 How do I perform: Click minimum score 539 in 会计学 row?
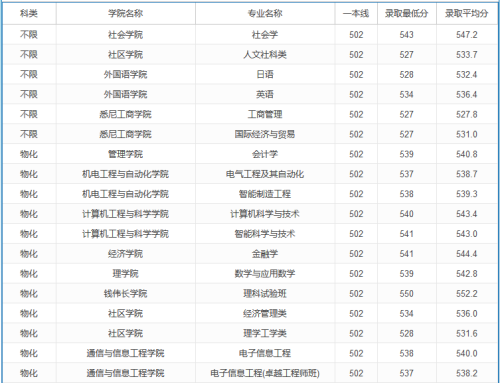[x=406, y=154]
